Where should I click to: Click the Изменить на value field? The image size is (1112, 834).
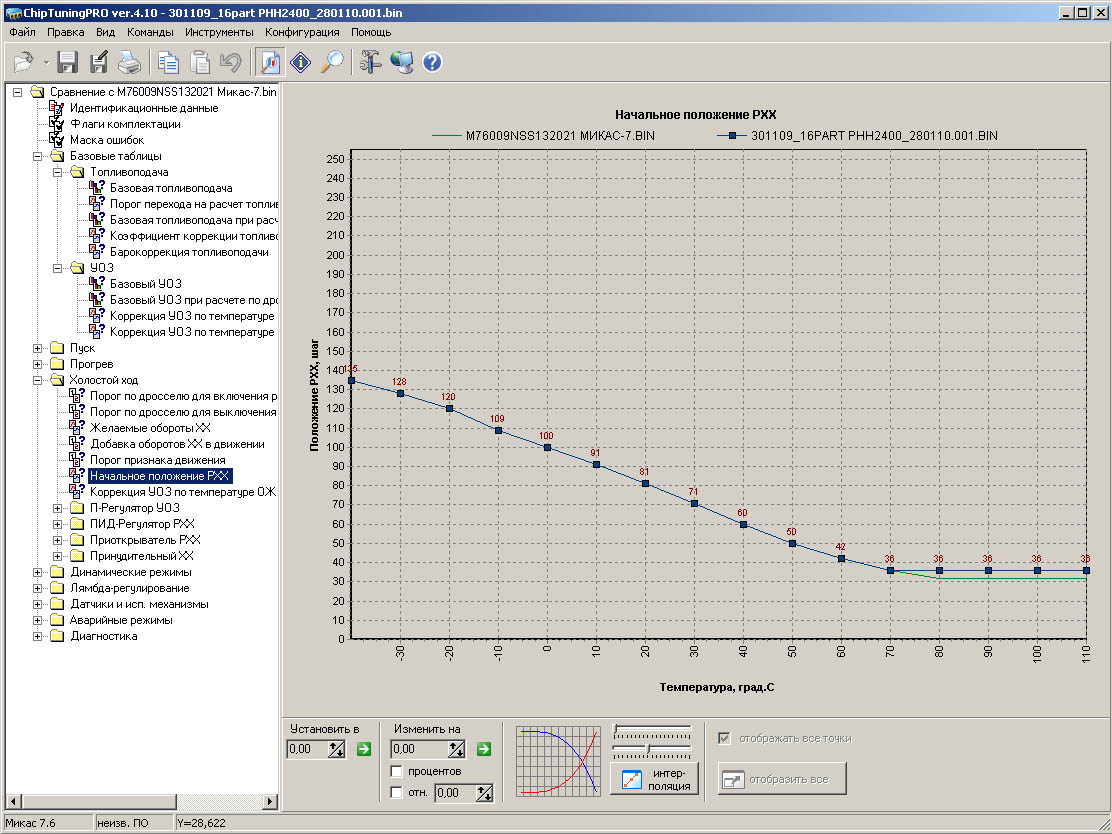[420, 749]
